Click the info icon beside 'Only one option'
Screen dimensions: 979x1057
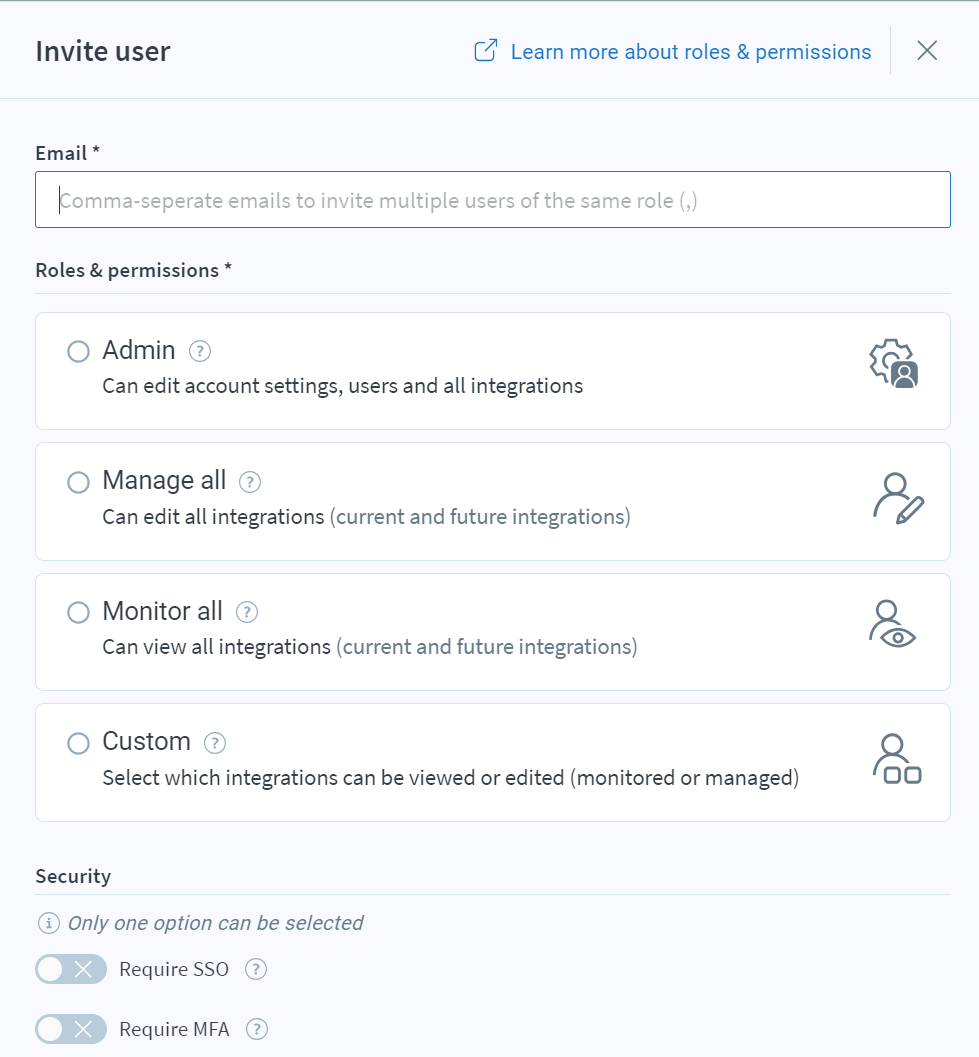coord(49,923)
